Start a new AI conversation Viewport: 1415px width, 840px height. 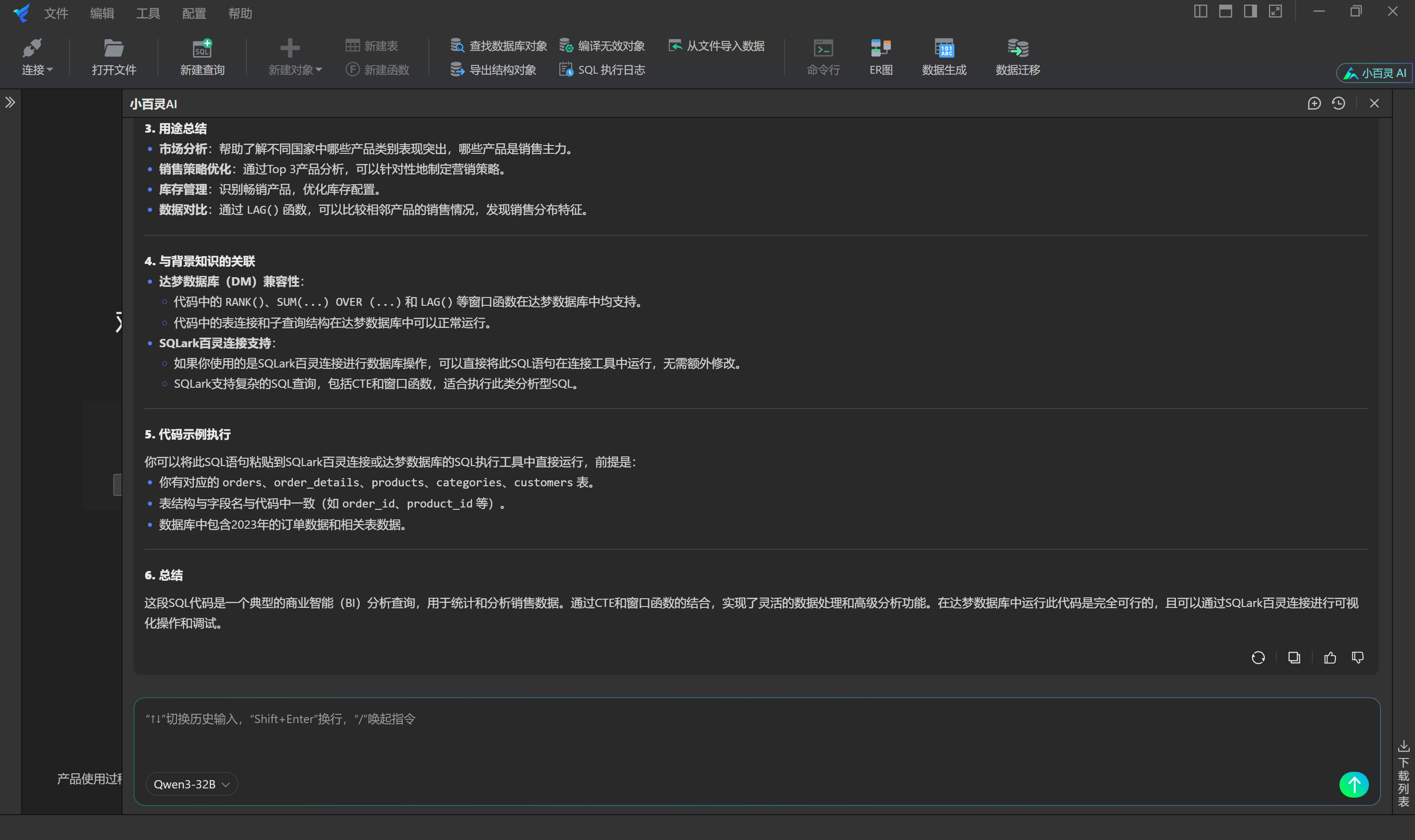click(x=1314, y=104)
